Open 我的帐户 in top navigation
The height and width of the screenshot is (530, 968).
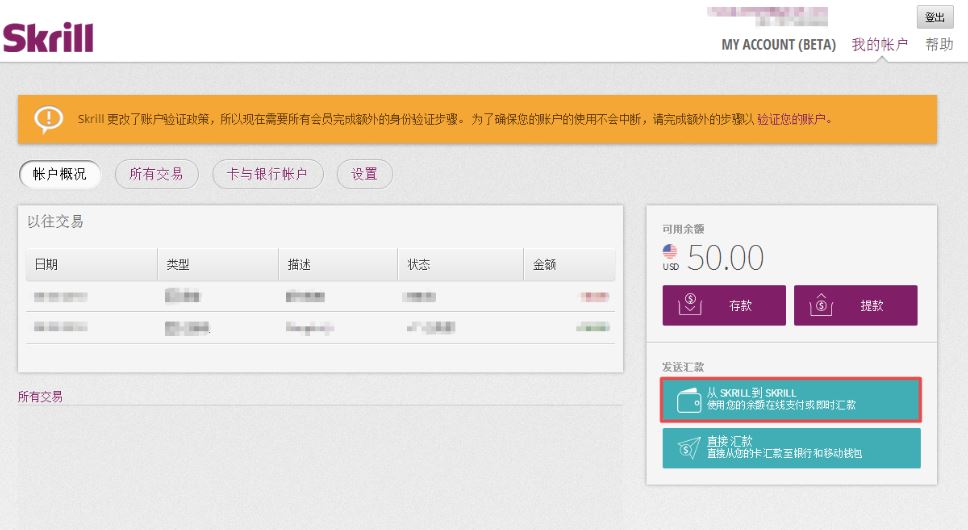pos(880,44)
